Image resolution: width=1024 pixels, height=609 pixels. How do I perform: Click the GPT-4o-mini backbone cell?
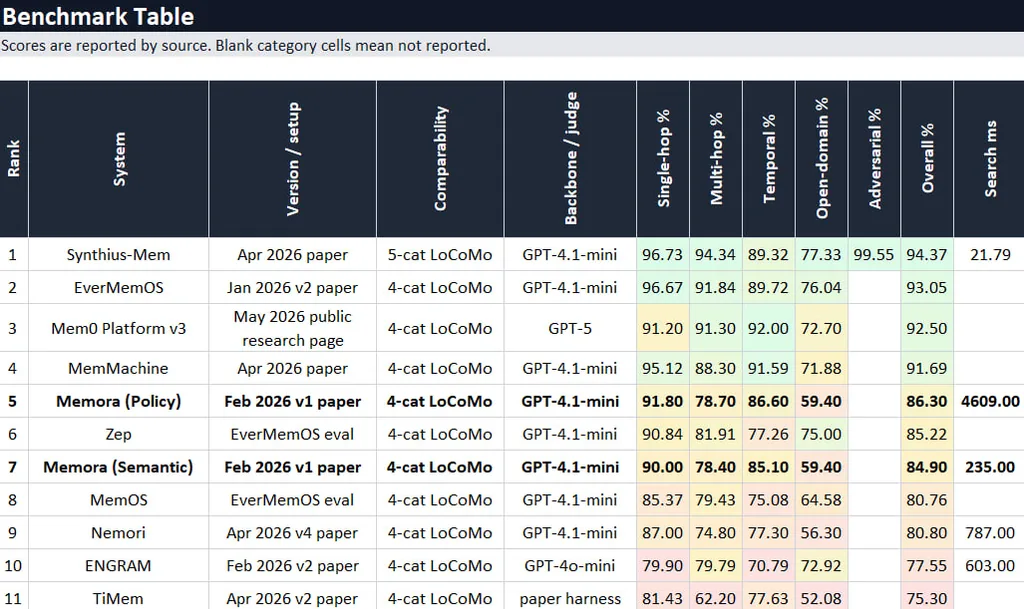click(x=570, y=566)
